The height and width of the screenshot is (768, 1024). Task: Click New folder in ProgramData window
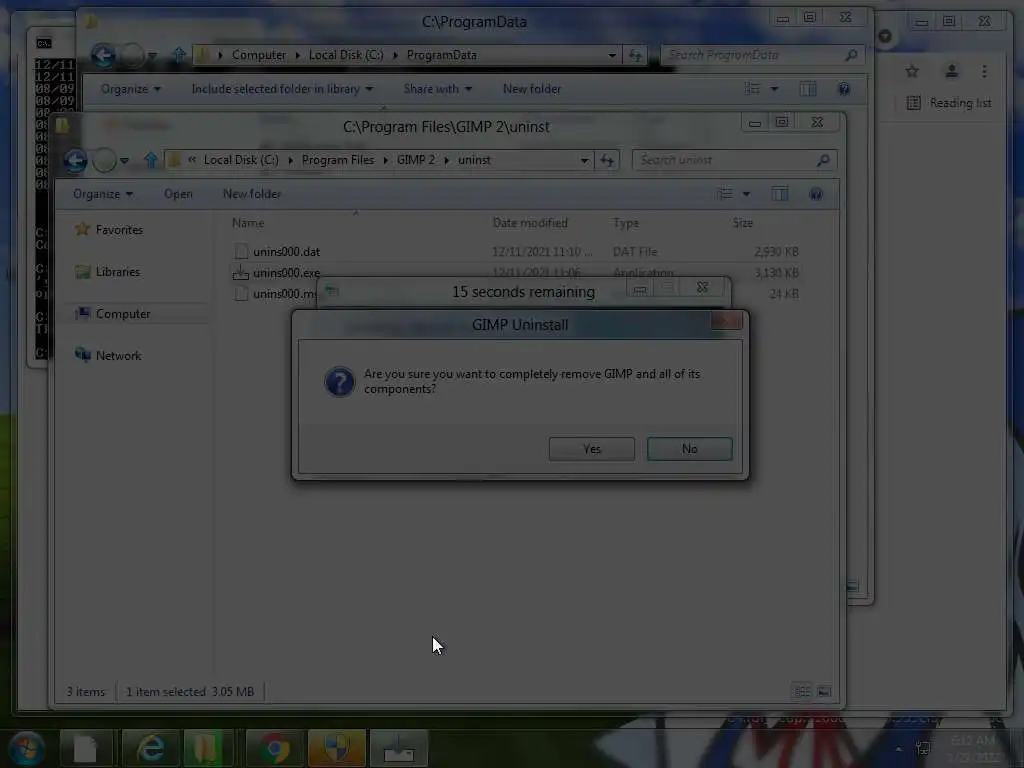click(532, 89)
